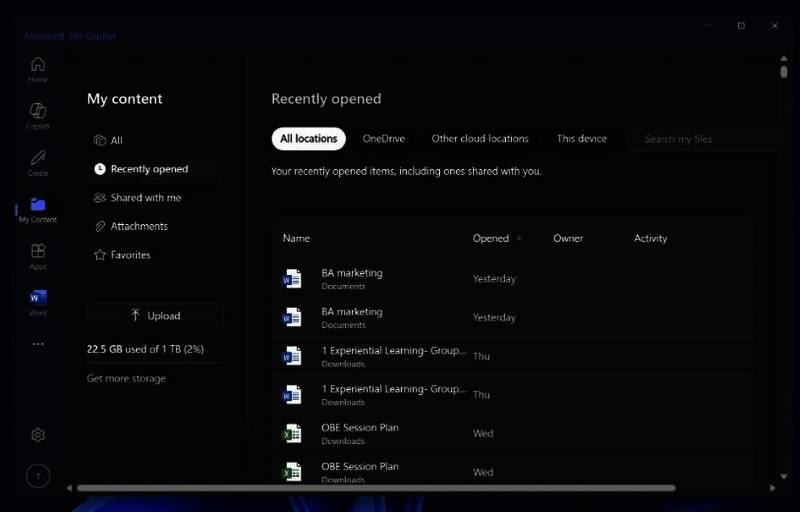Open Shared with me section

pos(145,198)
